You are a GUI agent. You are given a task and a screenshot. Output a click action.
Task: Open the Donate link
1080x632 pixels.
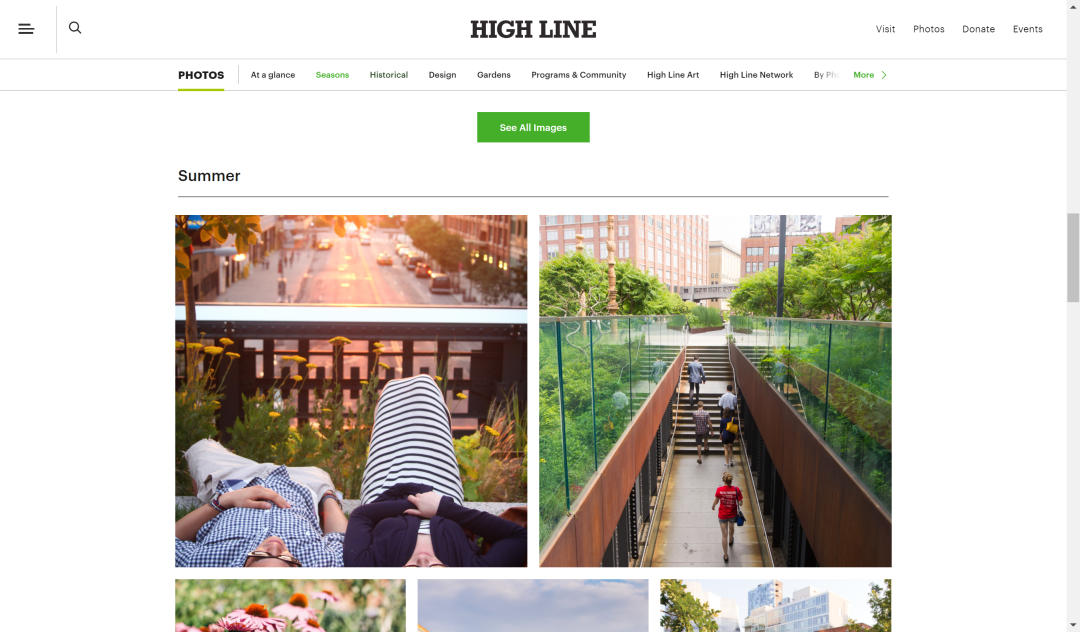tap(978, 29)
